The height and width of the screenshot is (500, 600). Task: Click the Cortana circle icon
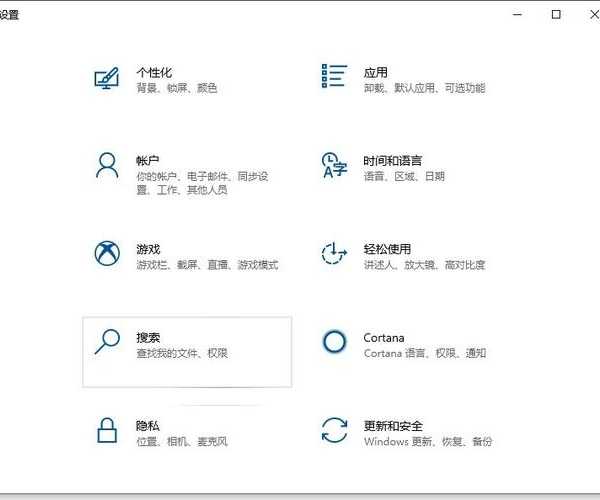pos(334,342)
